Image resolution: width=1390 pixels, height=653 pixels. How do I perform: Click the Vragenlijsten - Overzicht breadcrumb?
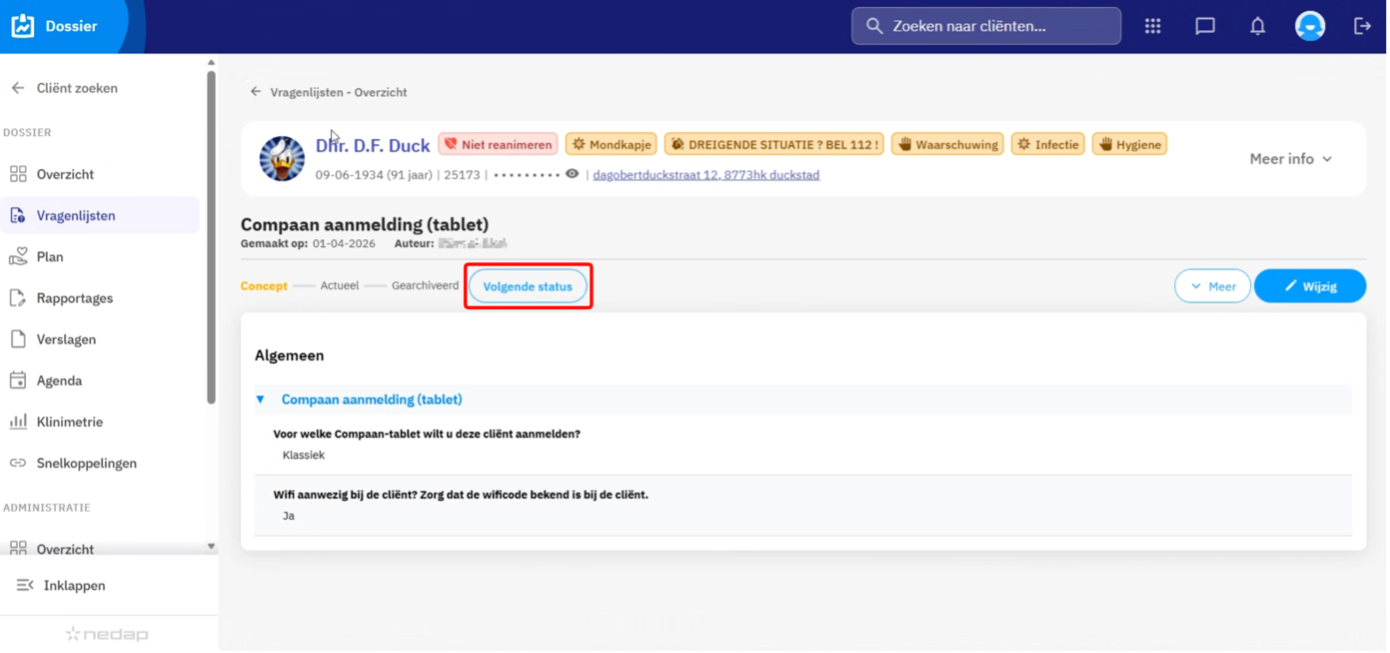(x=339, y=92)
